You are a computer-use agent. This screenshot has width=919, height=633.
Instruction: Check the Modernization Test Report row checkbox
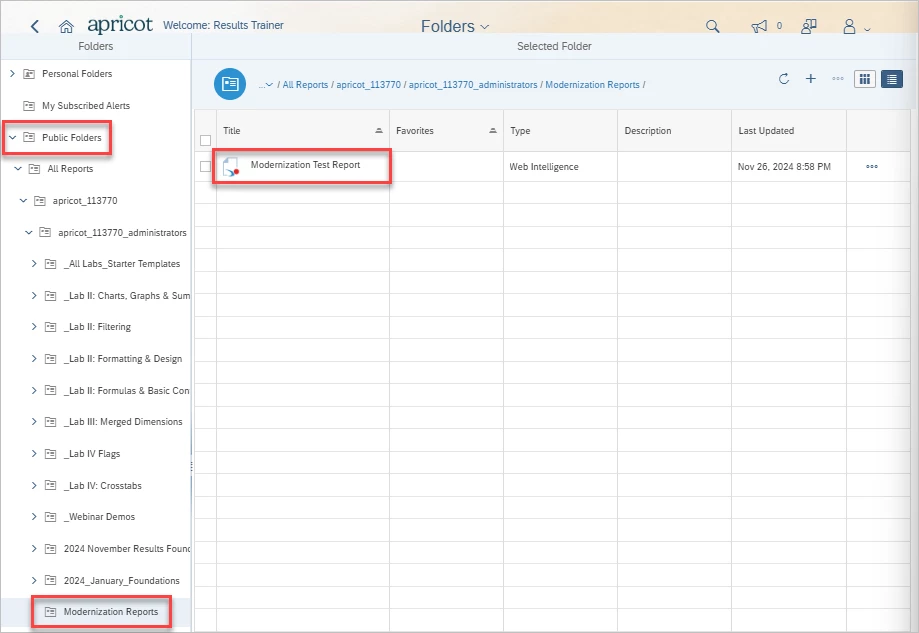[x=205, y=166]
